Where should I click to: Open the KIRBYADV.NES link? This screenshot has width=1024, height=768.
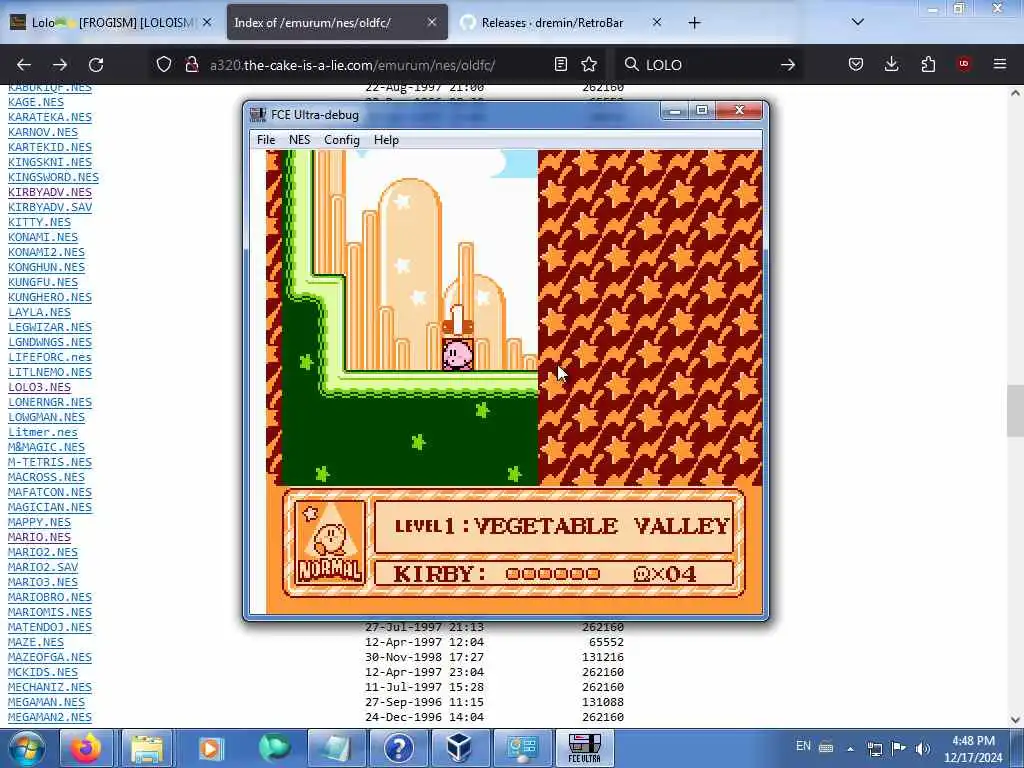pos(50,192)
